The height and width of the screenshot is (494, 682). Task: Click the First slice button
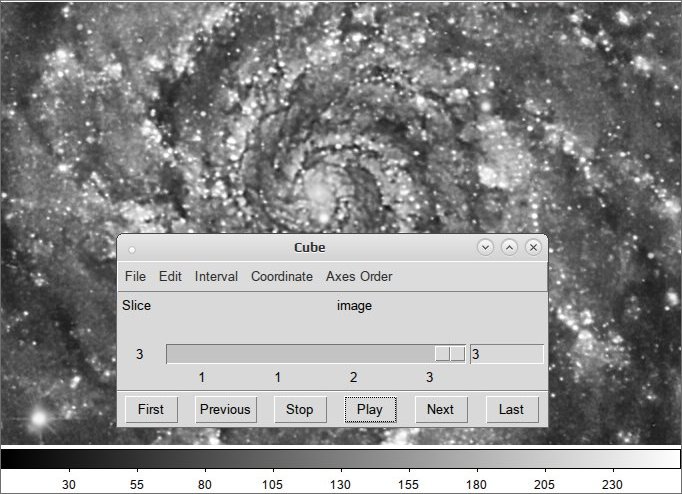click(x=151, y=409)
